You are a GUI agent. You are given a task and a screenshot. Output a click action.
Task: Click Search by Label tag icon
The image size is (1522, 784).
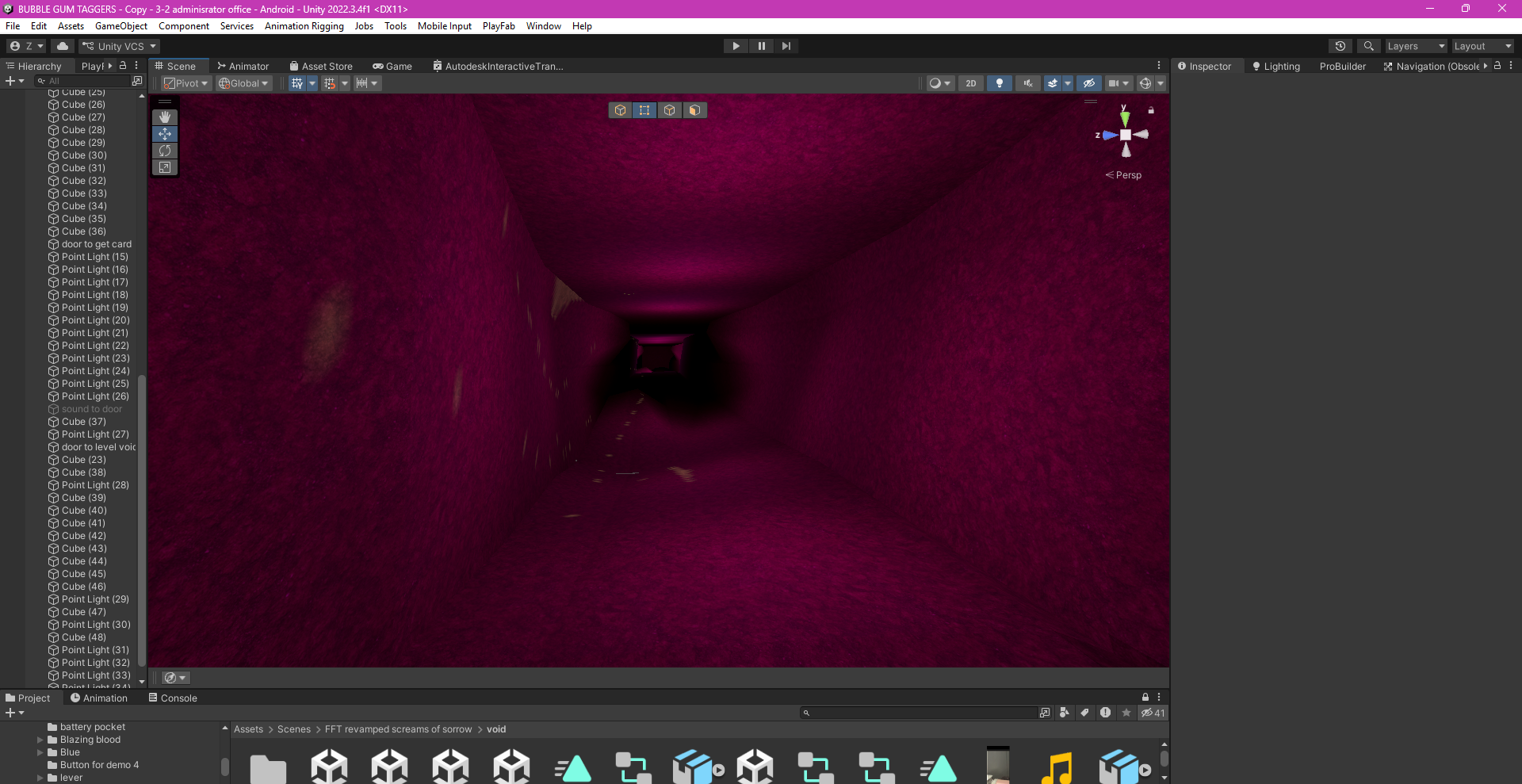pos(1085,713)
